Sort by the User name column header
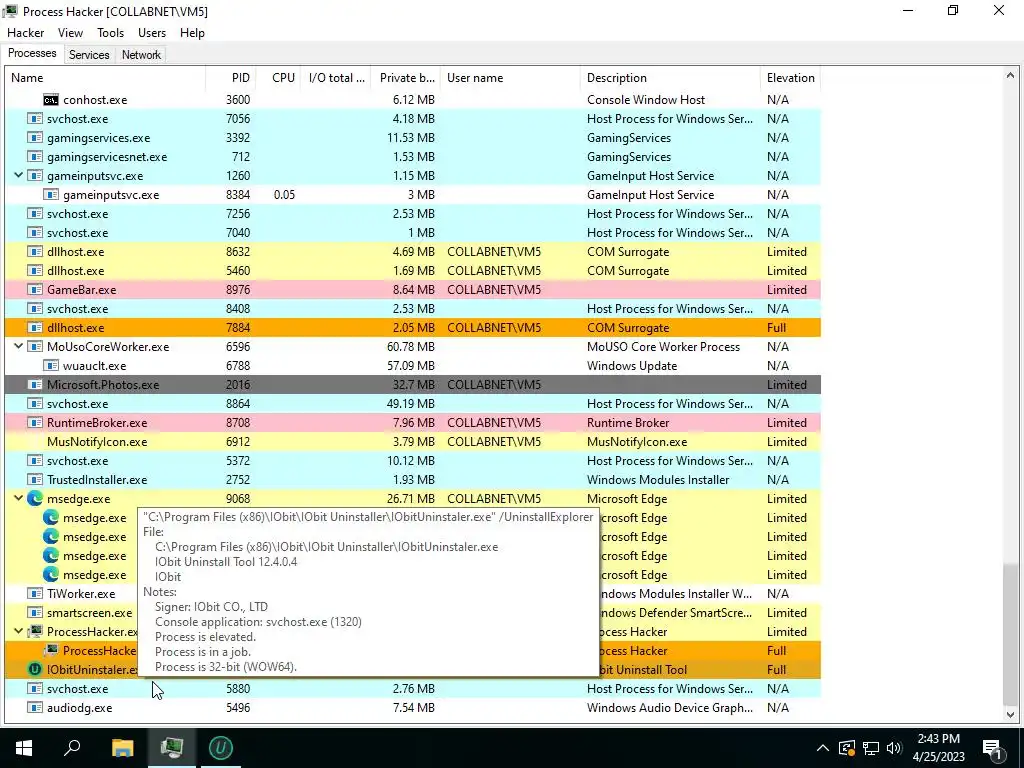 [x=510, y=78]
